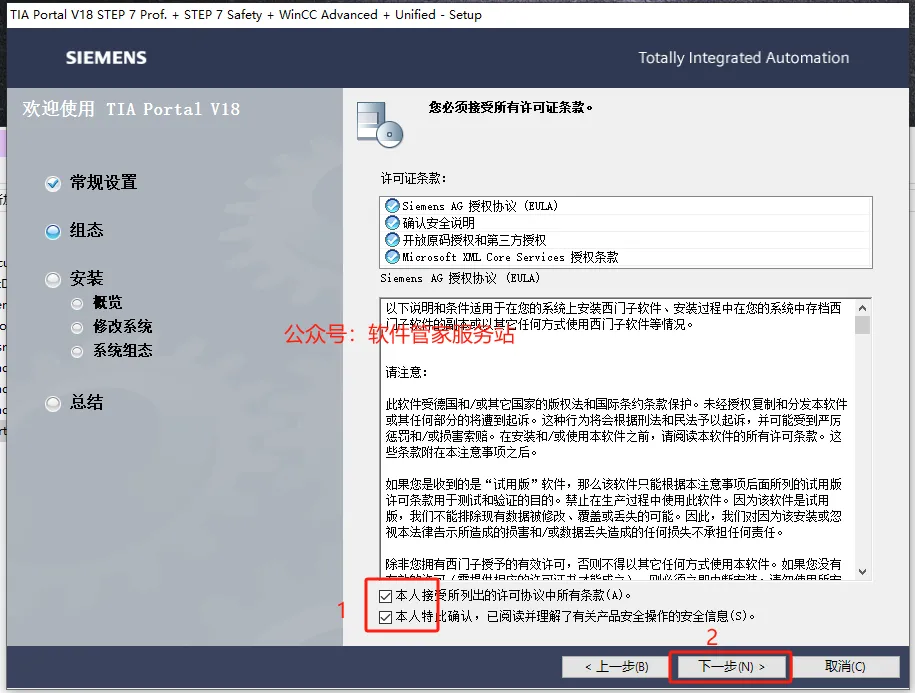915x693 pixels.
Task: Click the 安装 step label
Action: tap(86, 278)
